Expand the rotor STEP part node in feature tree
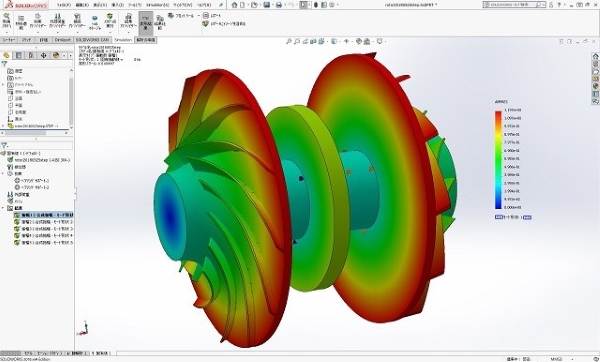 (x=3, y=126)
